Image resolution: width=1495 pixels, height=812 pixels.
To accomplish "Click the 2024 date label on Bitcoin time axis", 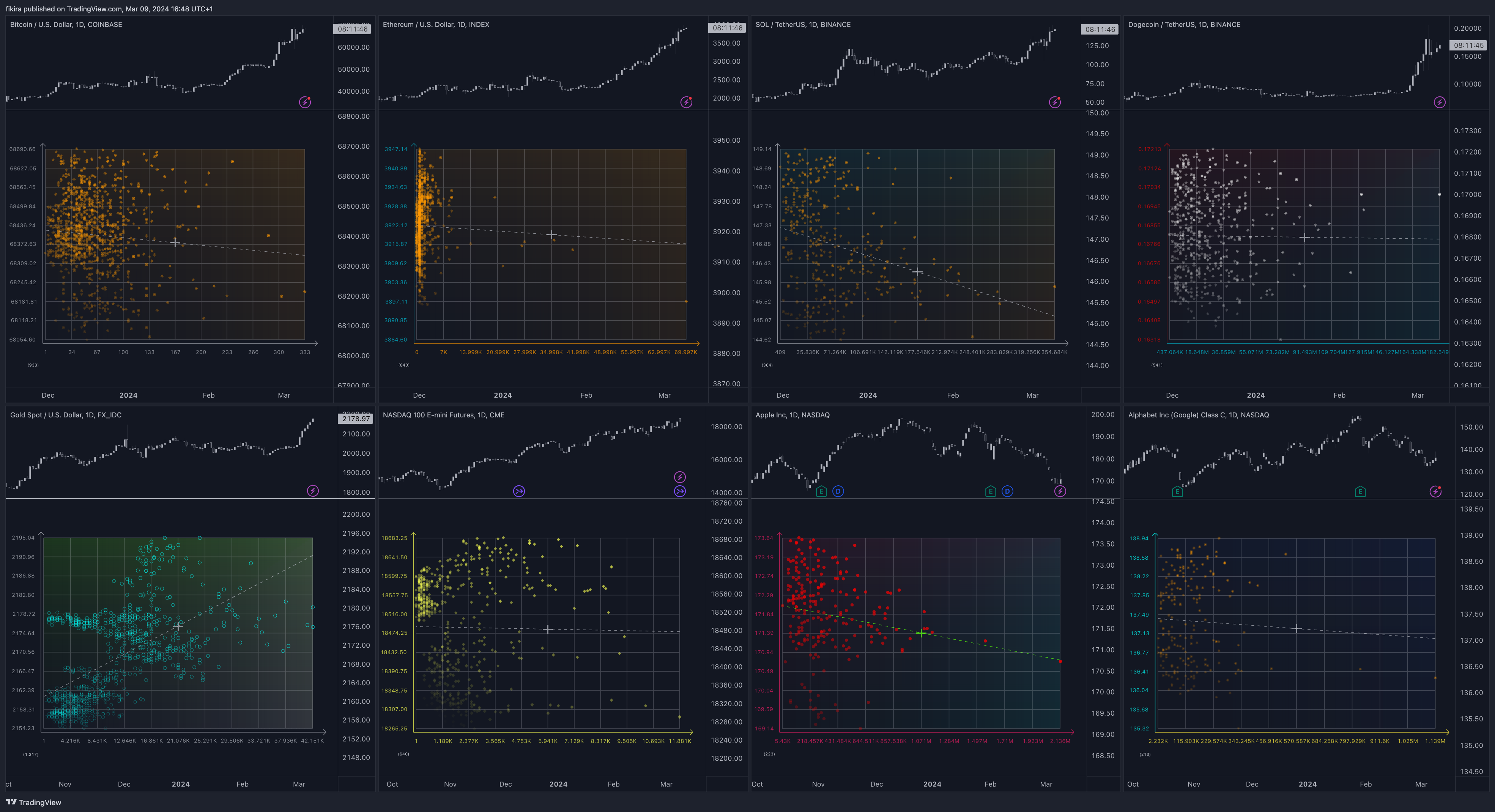I will pyautogui.click(x=128, y=395).
